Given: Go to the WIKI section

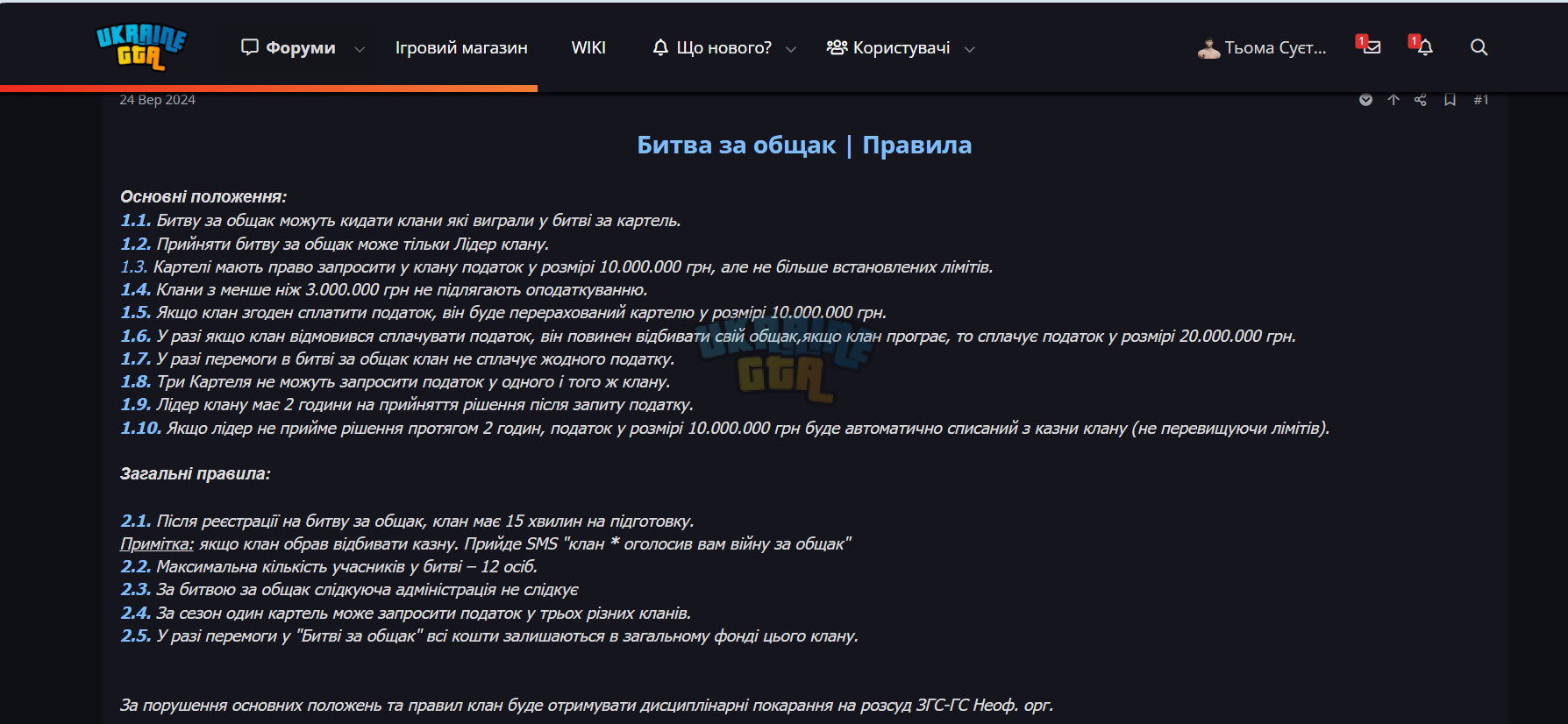Looking at the screenshot, I should 588,47.
